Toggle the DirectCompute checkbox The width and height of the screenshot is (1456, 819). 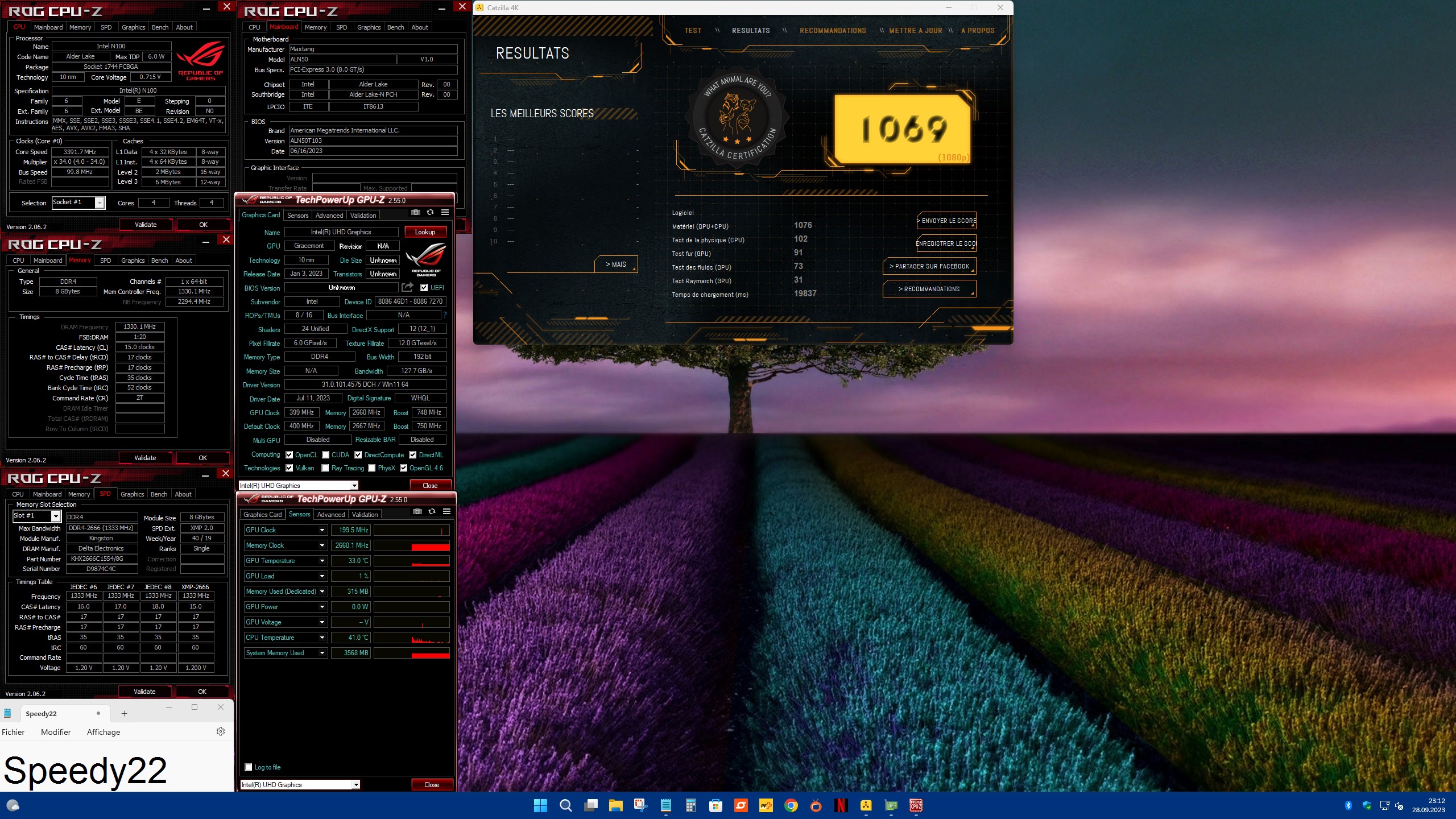tap(358, 454)
